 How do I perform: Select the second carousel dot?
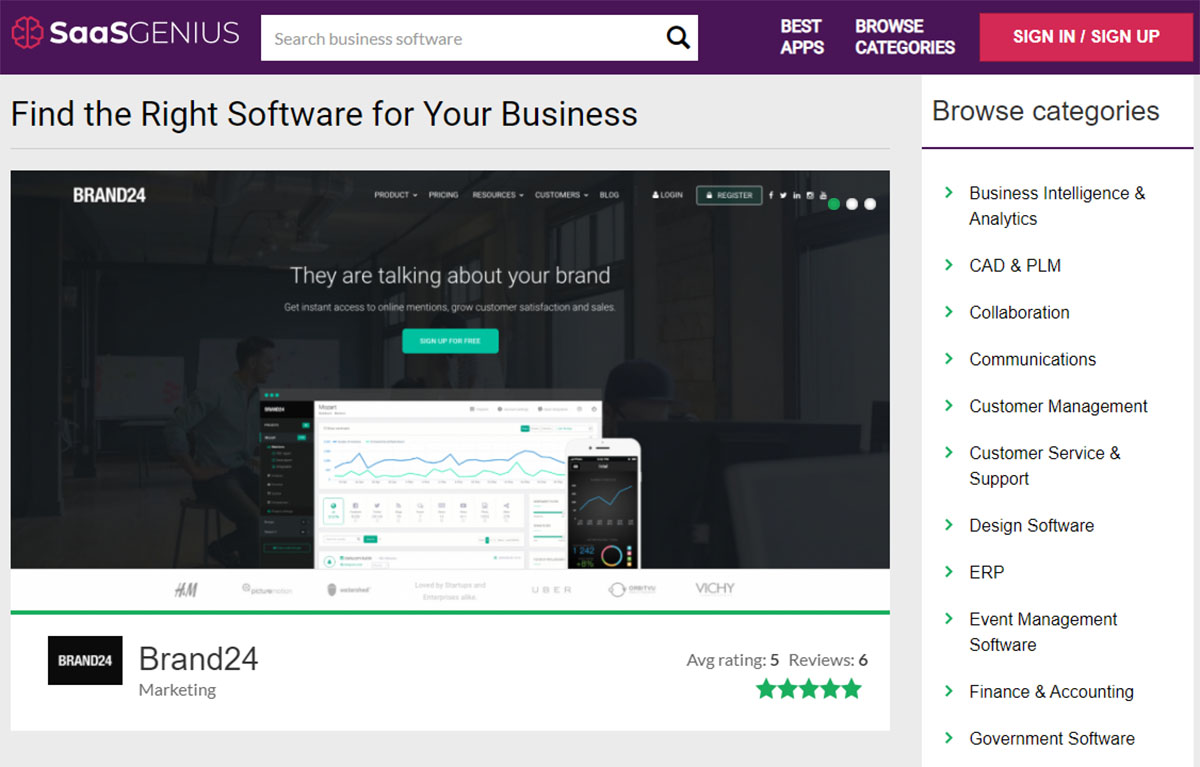coord(852,204)
